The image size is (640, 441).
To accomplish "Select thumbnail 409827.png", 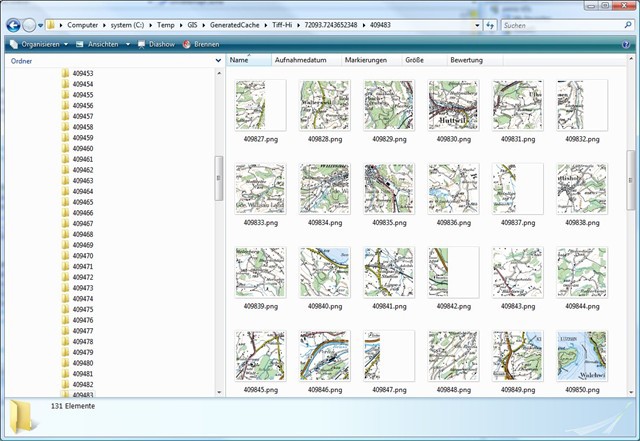I will click(x=260, y=105).
